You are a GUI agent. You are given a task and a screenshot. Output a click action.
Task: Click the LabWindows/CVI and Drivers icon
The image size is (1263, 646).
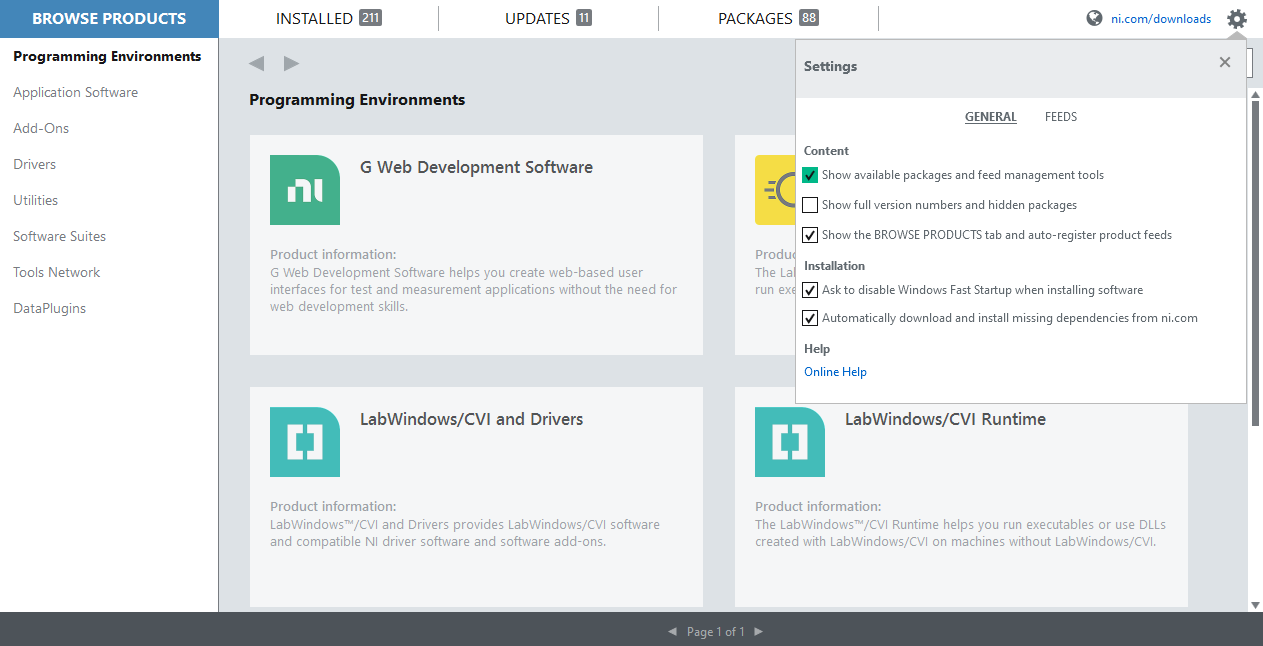pyautogui.click(x=305, y=442)
